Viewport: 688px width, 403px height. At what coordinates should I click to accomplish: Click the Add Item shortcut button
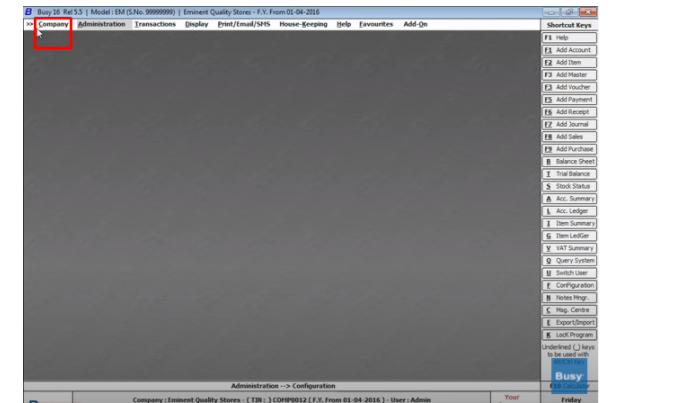coord(569,62)
